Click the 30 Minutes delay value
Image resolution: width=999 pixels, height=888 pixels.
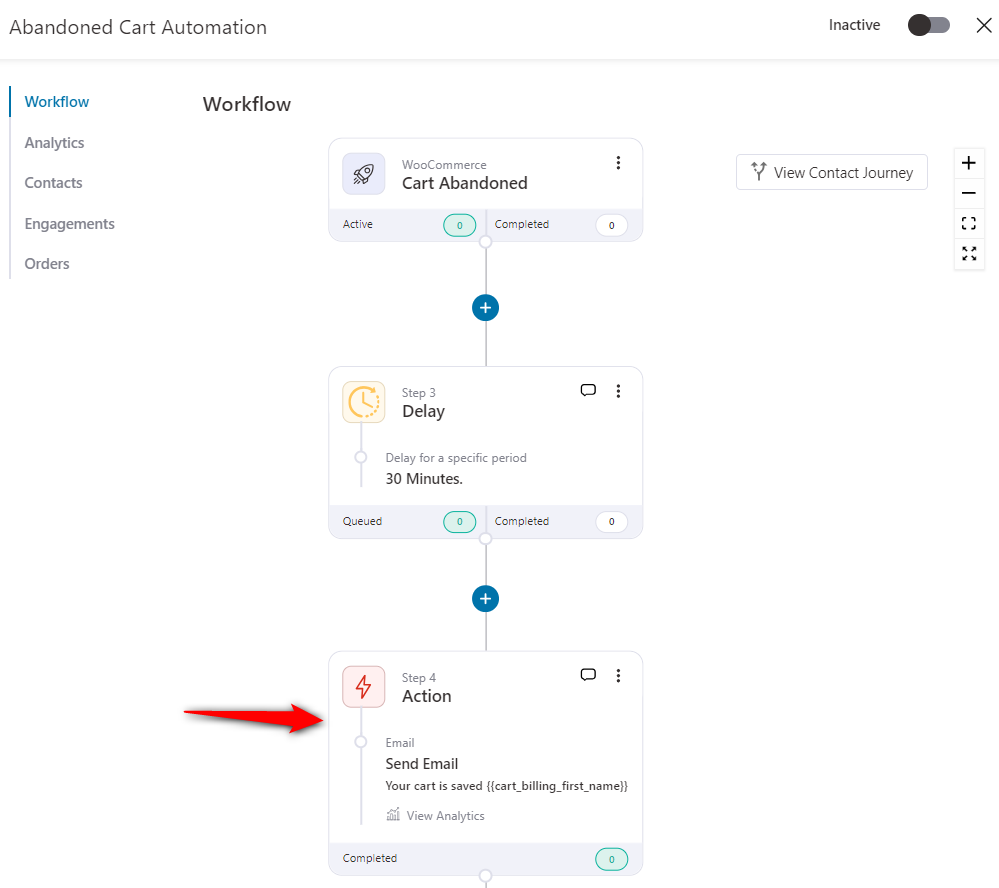pyautogui.click(x=424, y=479)
